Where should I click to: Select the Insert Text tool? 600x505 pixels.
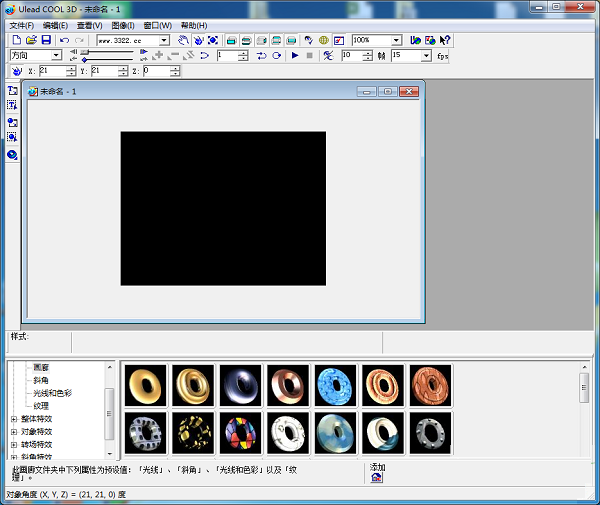[12, 90]
